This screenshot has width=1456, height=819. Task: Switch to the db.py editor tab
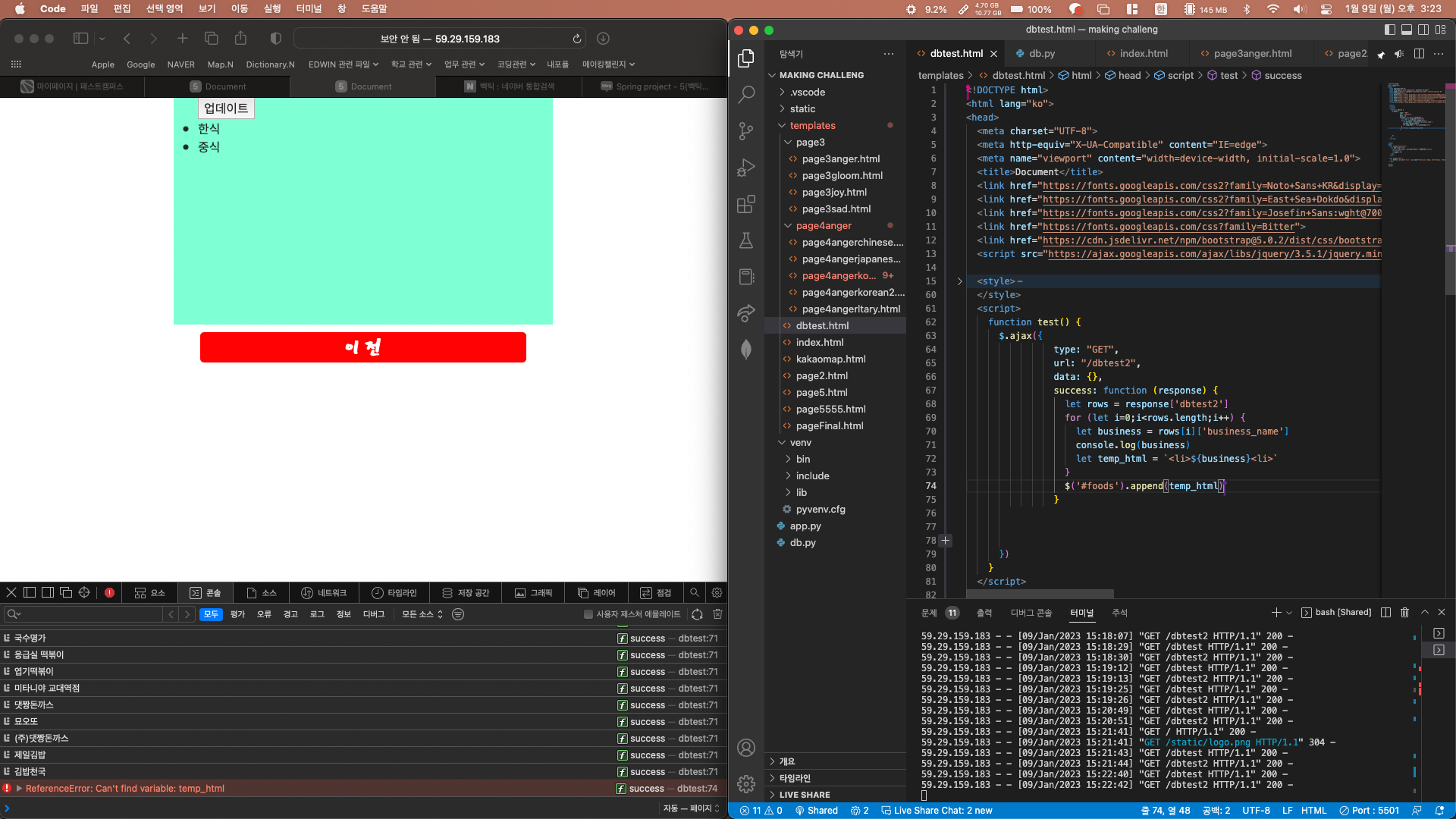(1041, 54)
